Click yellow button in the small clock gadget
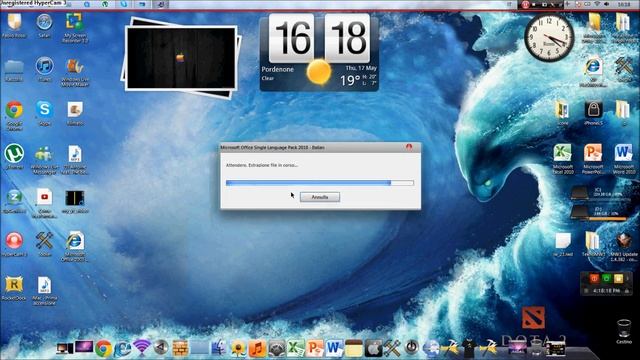This screenshot has width=640, height=360. point(618,278)
